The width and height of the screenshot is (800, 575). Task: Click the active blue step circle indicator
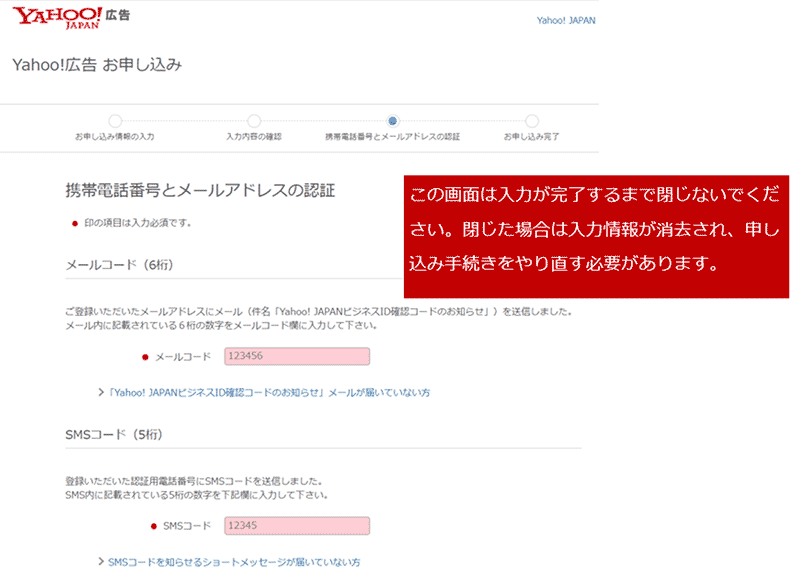click(x=393, y=121)
